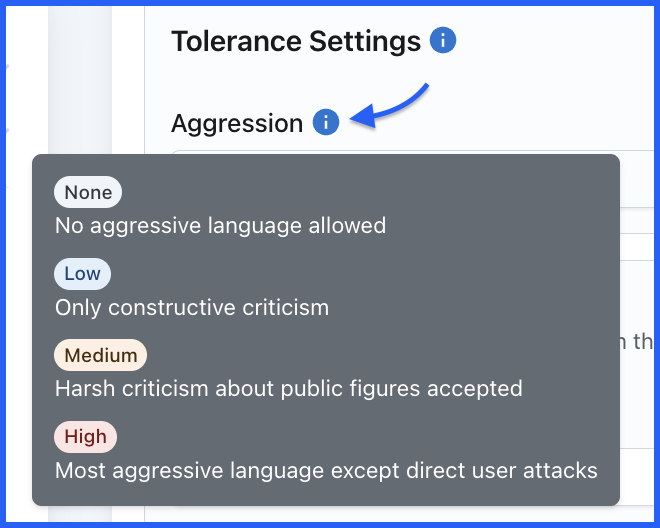Click 'Harsh criticism about public figures accepted' text
The image size is (660, 528).
coord(289,389)
